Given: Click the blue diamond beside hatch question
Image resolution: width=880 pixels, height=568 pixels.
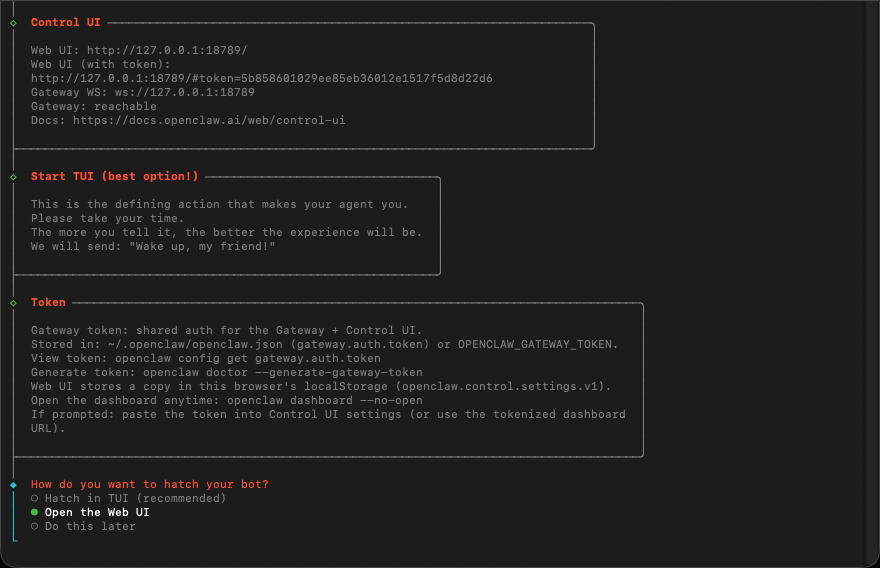Looking at the screenshot, I should pos(13,484).
